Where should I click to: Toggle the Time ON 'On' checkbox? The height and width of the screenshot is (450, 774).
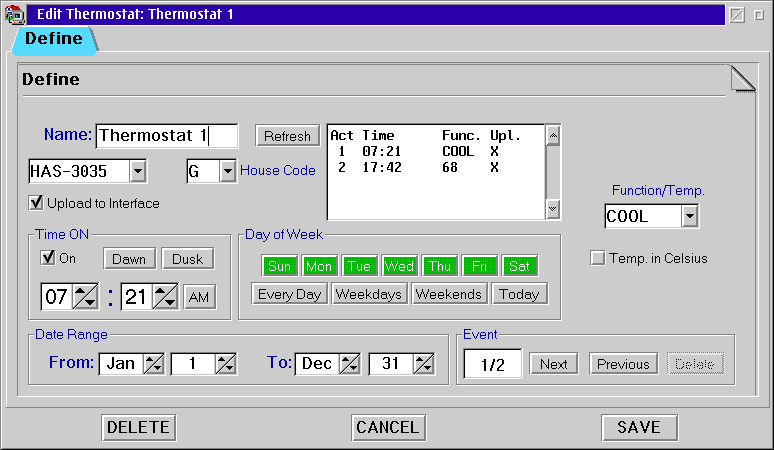coord(48,258)
